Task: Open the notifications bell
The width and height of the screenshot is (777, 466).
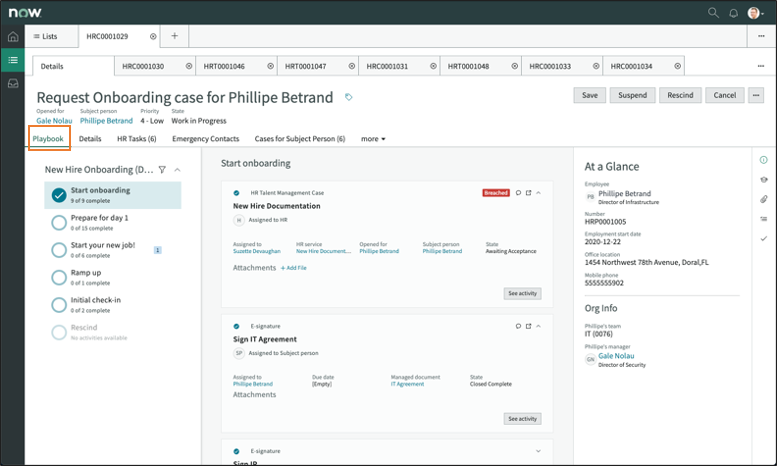Action: 733,13
